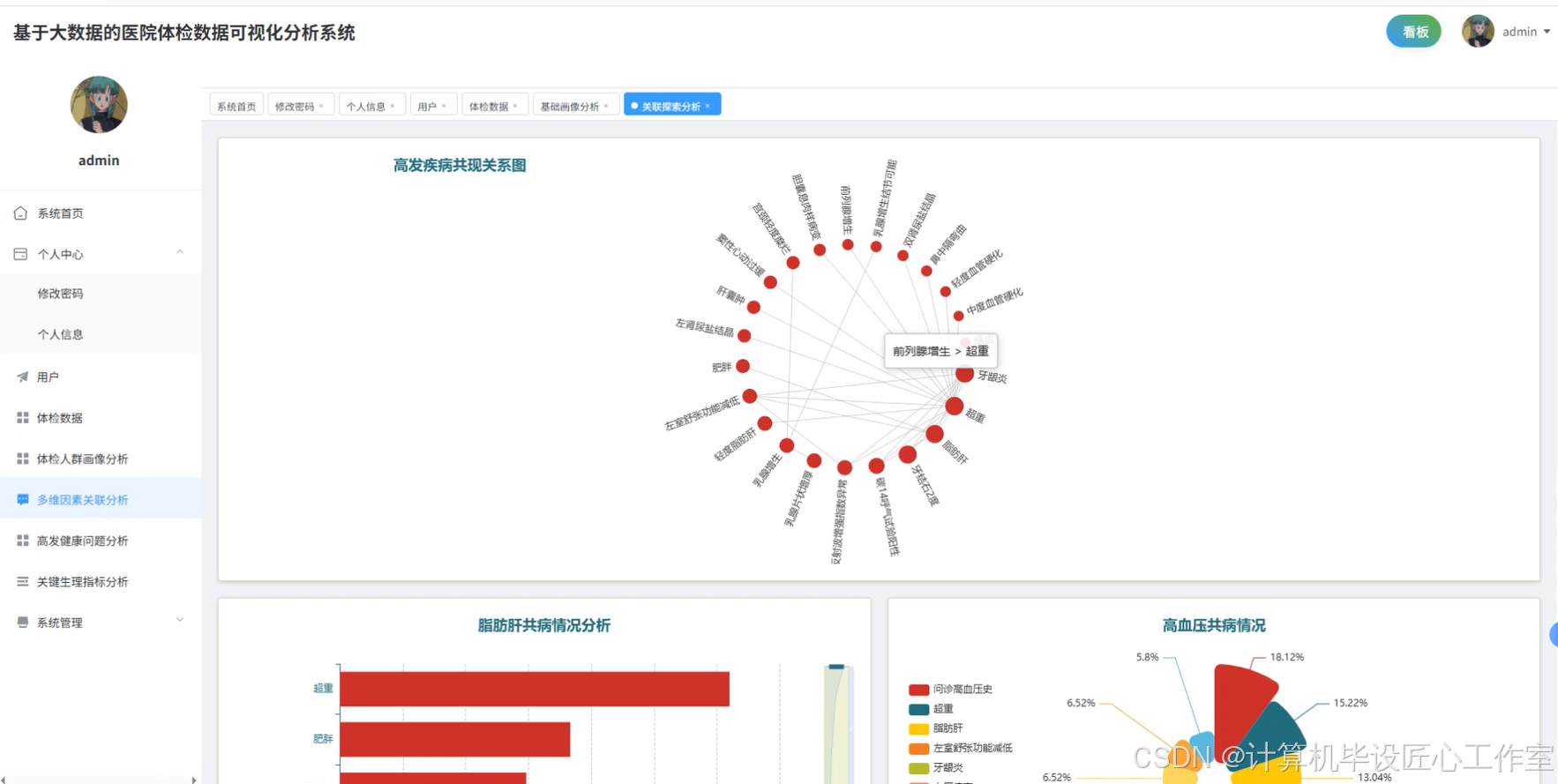Image resolution: width=1558 pixels, height=784 pixels.
Task: Close the 修改密码 tab with its x
Action: (321, 106)
